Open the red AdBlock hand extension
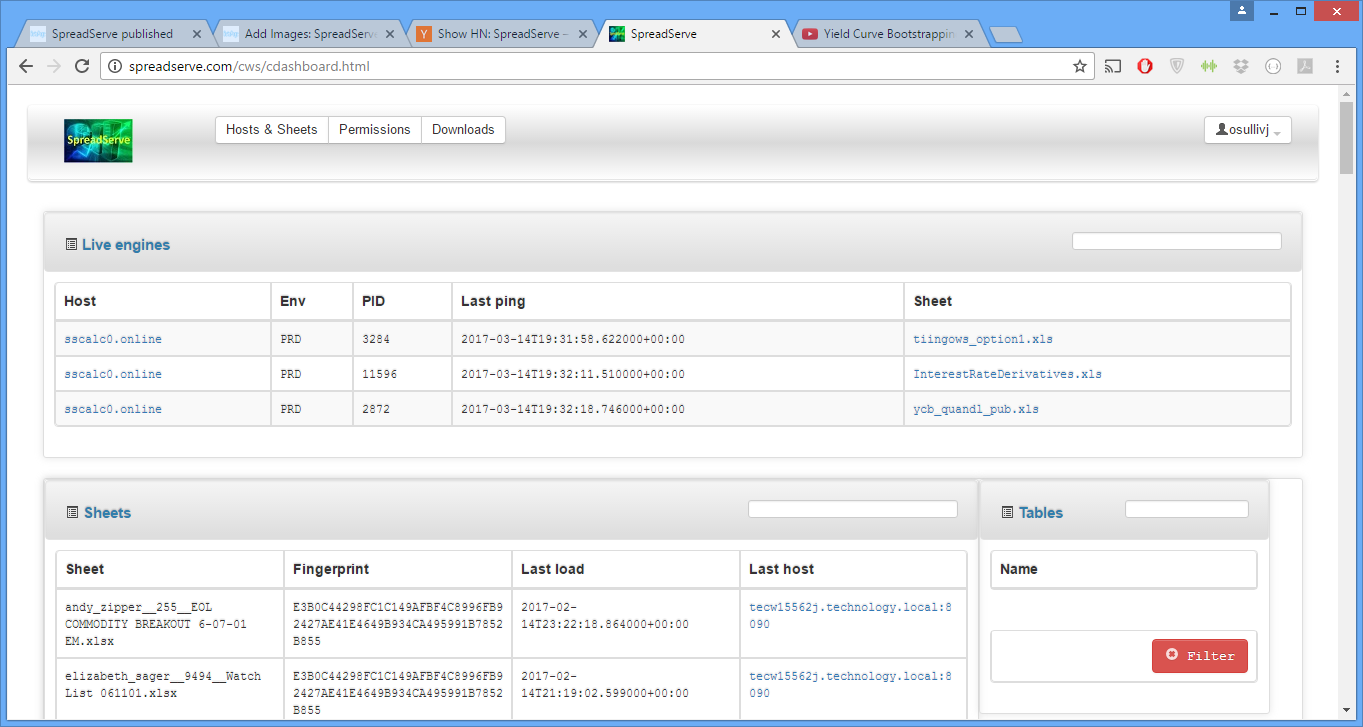 click(x=1145, y=66)
